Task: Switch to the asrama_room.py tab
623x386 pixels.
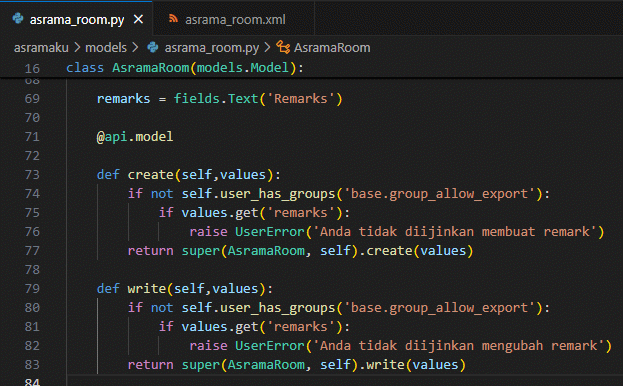Action: tap(76, 19)
